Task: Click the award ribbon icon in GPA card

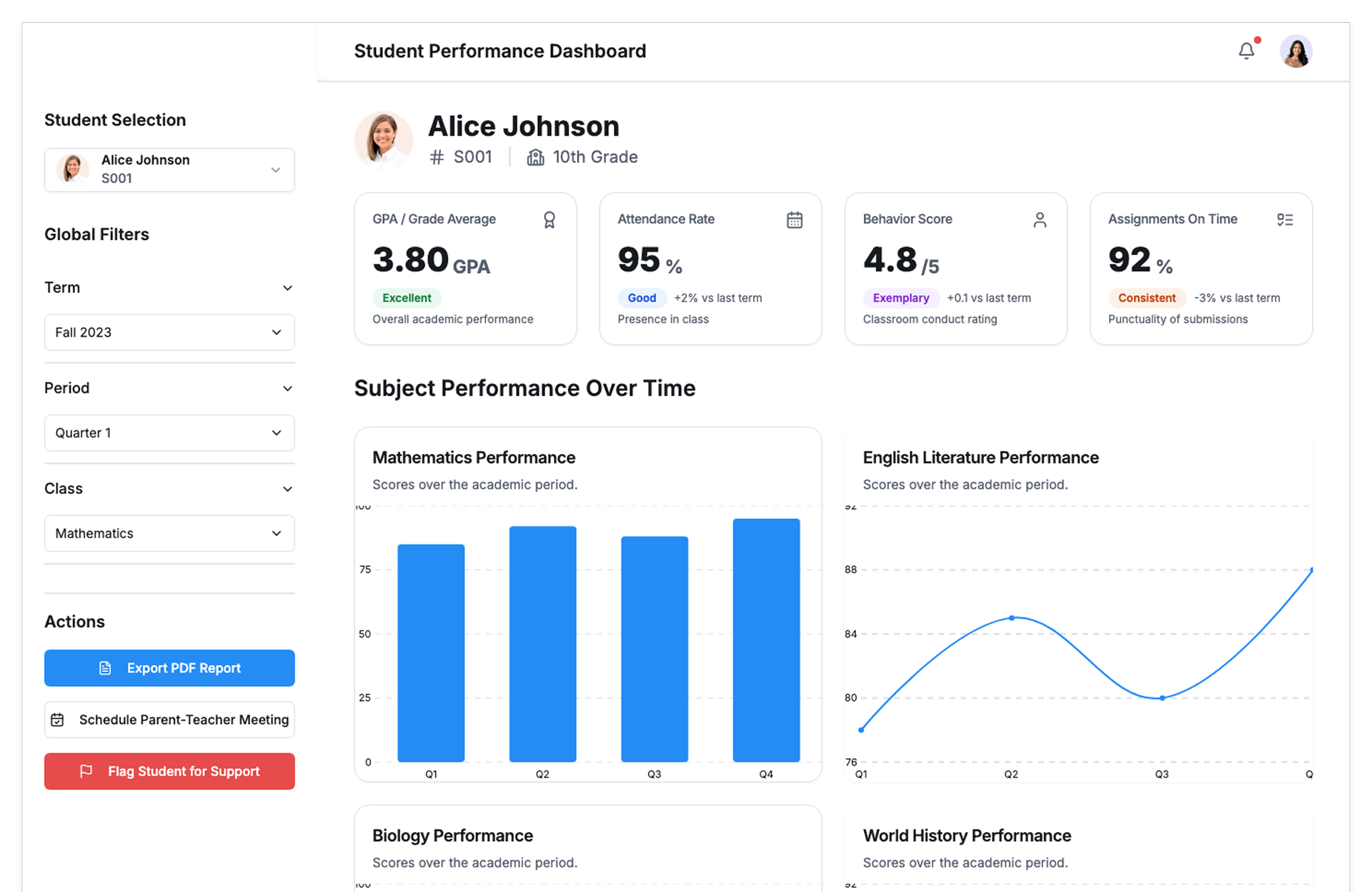Action: 549,219
